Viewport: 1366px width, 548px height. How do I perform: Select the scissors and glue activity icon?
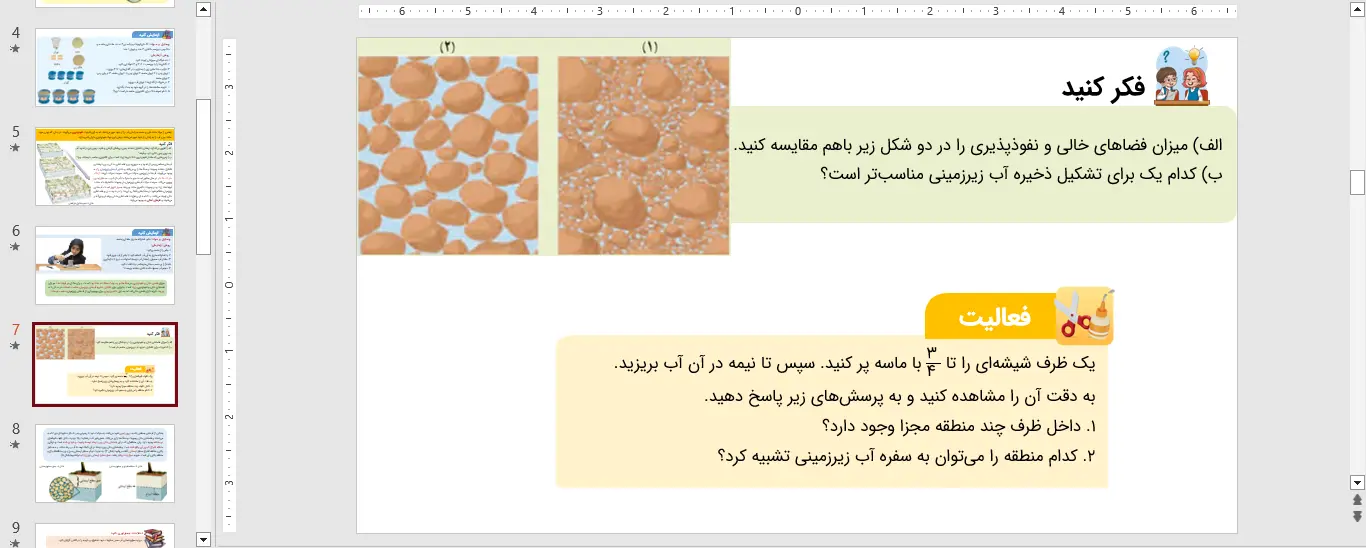(1084, 316)
